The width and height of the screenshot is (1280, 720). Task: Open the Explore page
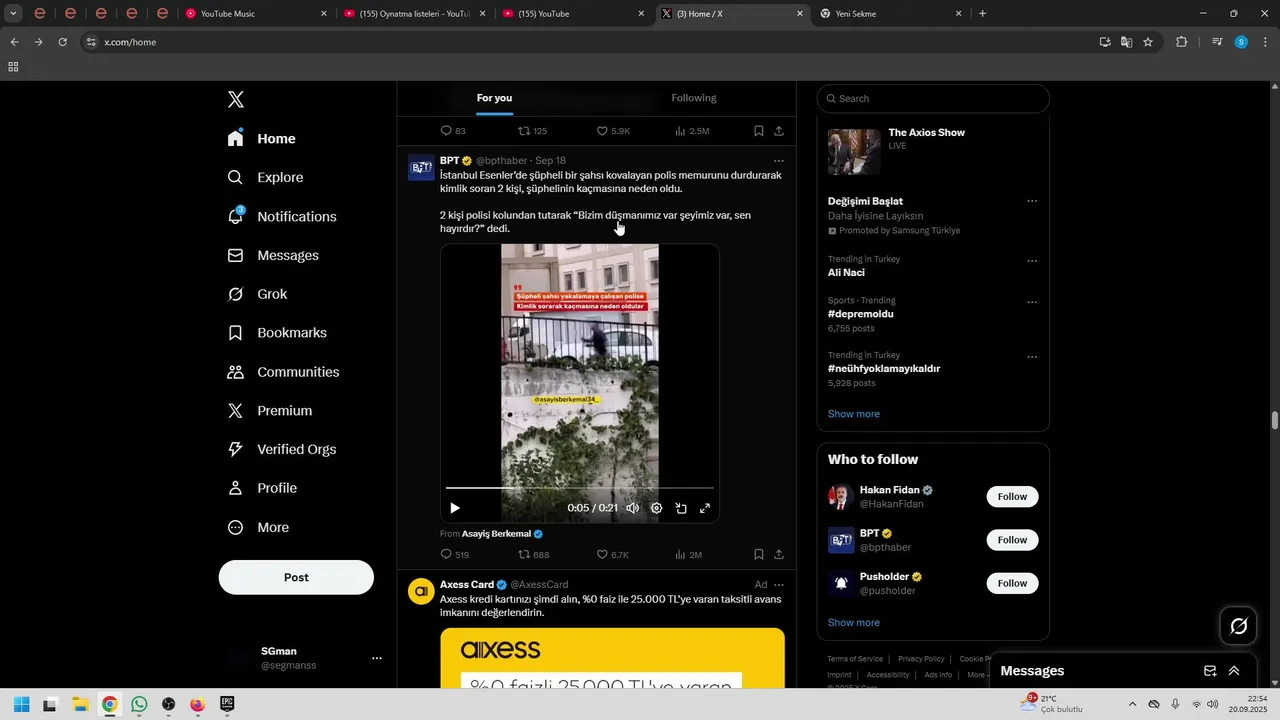(x=266, y=177)
